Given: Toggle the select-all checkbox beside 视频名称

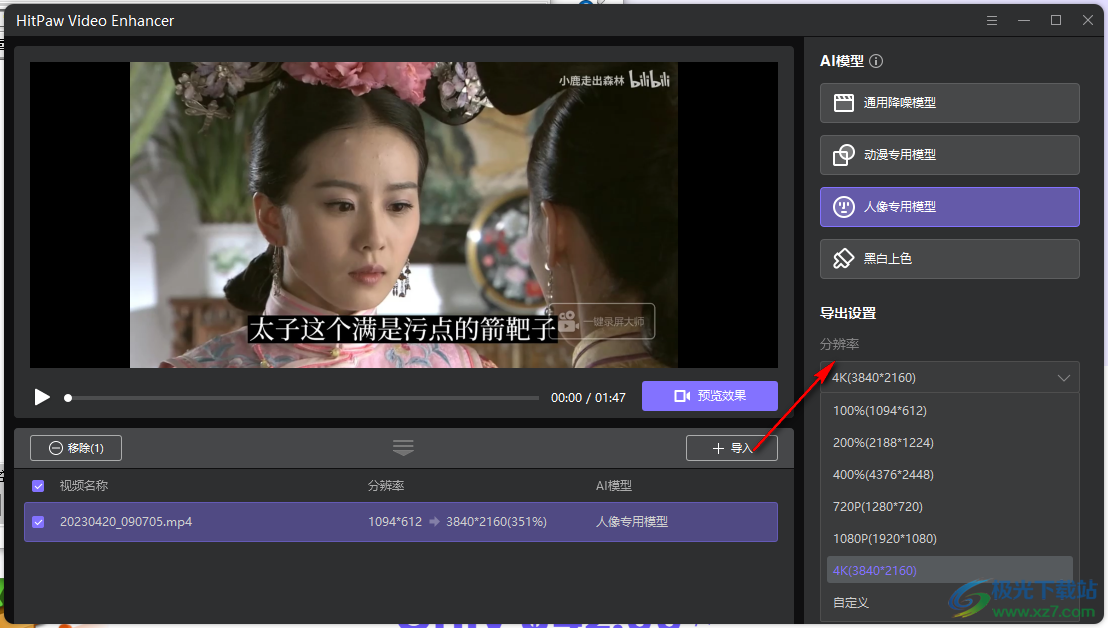Looking at the screenshot, I should coord(38,486).
